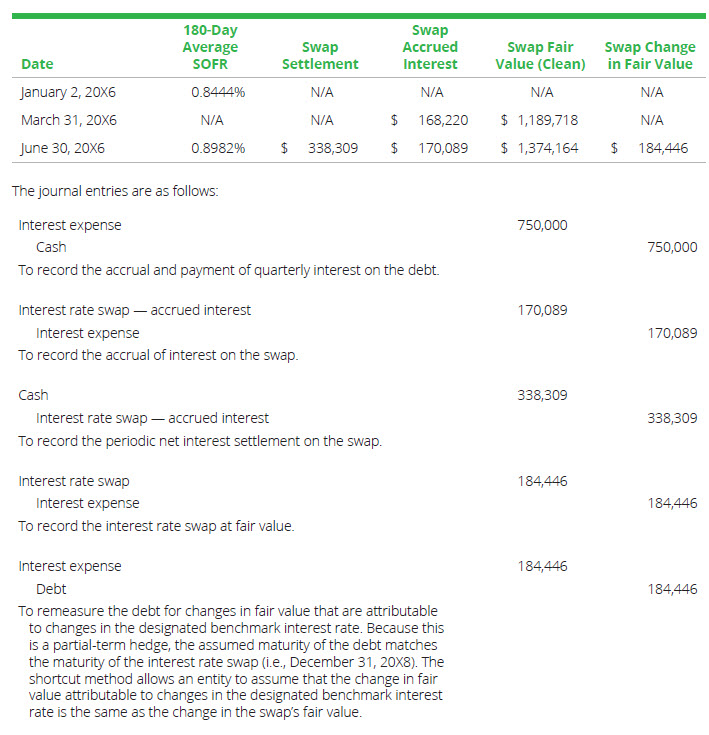This screenshot has width=709, height=735.
Task: Click the 168,220 accrued interest value
Action: click(442, 120)
